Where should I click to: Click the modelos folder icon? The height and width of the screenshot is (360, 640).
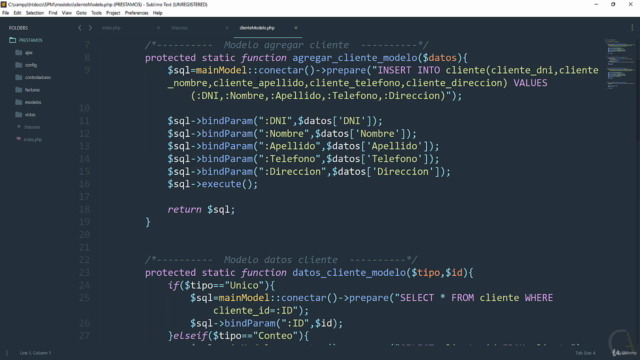pyautogui.click(x=18, y=102)
